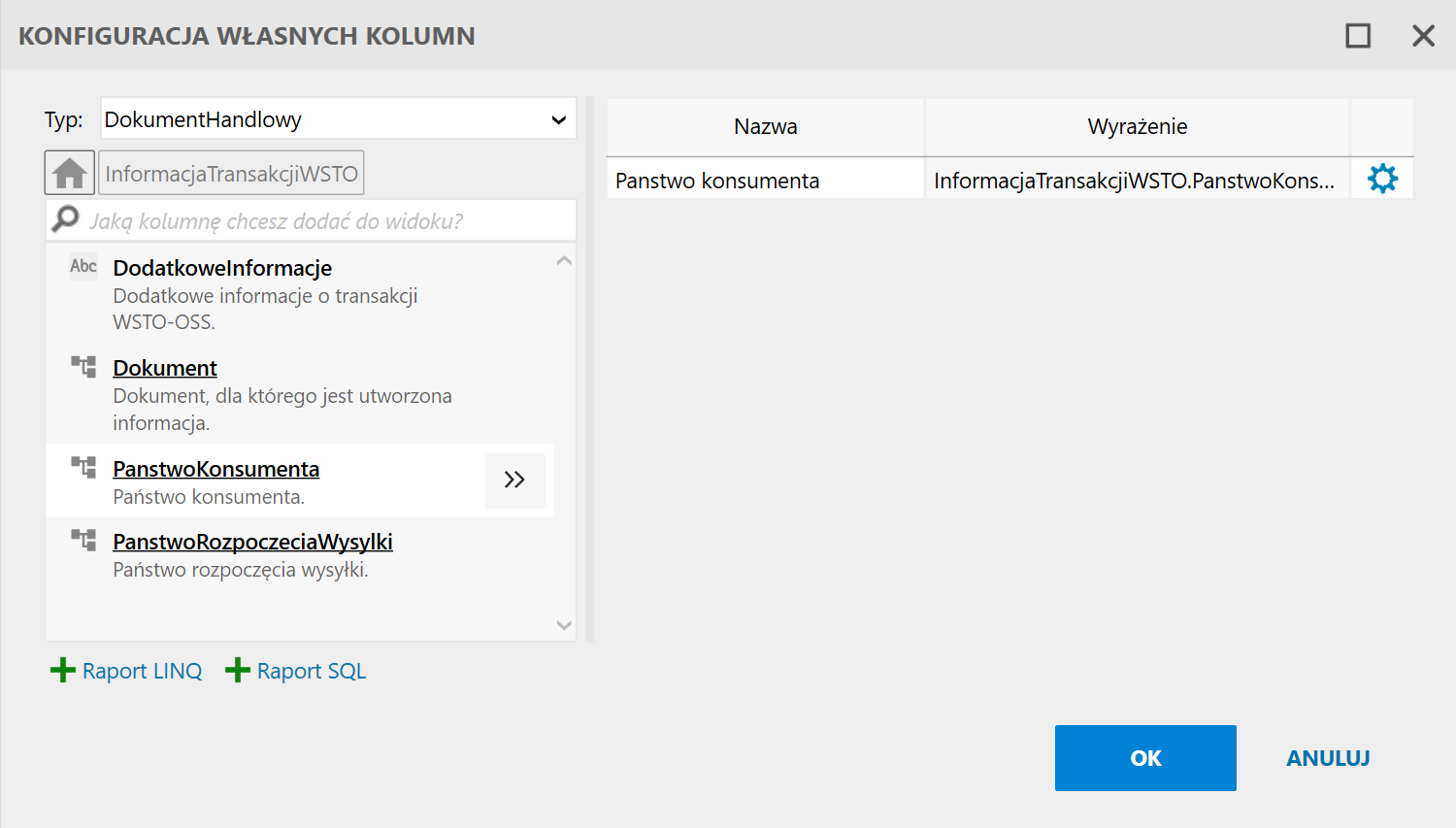Open column settings via the gear icon
The width and height of the screenshot is (1456, 828).
click(1381, 179)
